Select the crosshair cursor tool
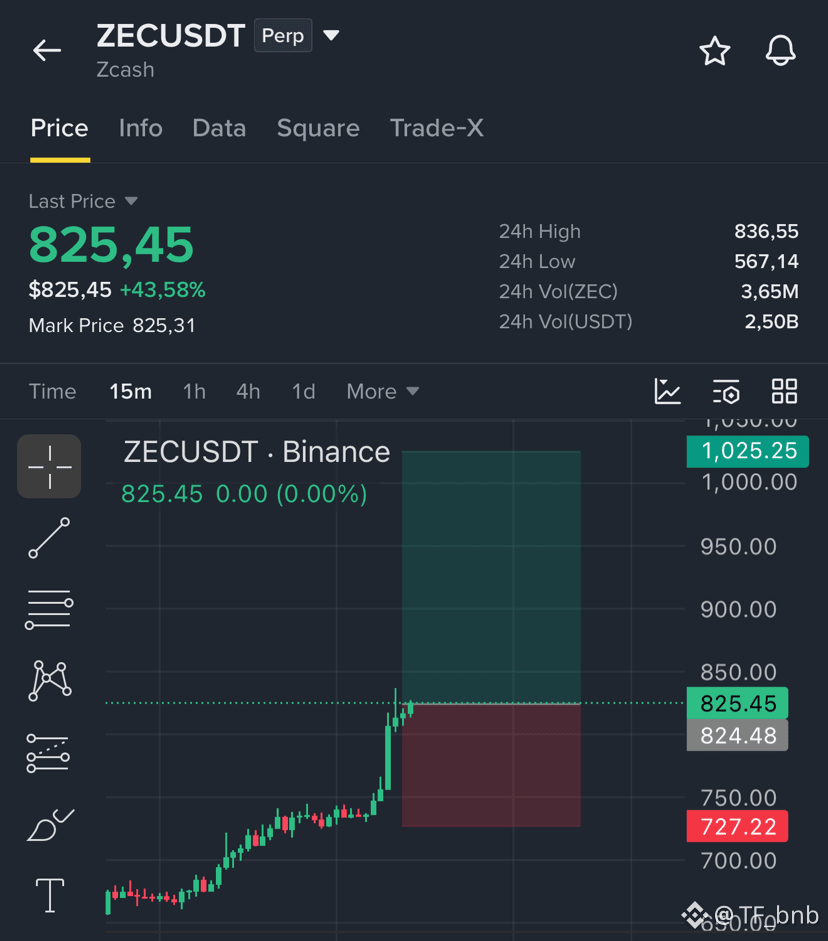The width and height of the screenshot is (828, 941). pyautogui.click(x=49, y=466)
